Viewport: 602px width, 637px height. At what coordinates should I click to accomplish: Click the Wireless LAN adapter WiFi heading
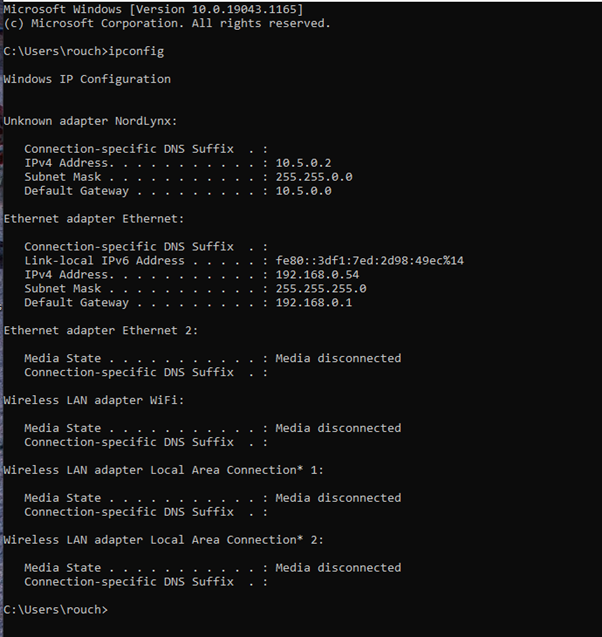[94, 401]
